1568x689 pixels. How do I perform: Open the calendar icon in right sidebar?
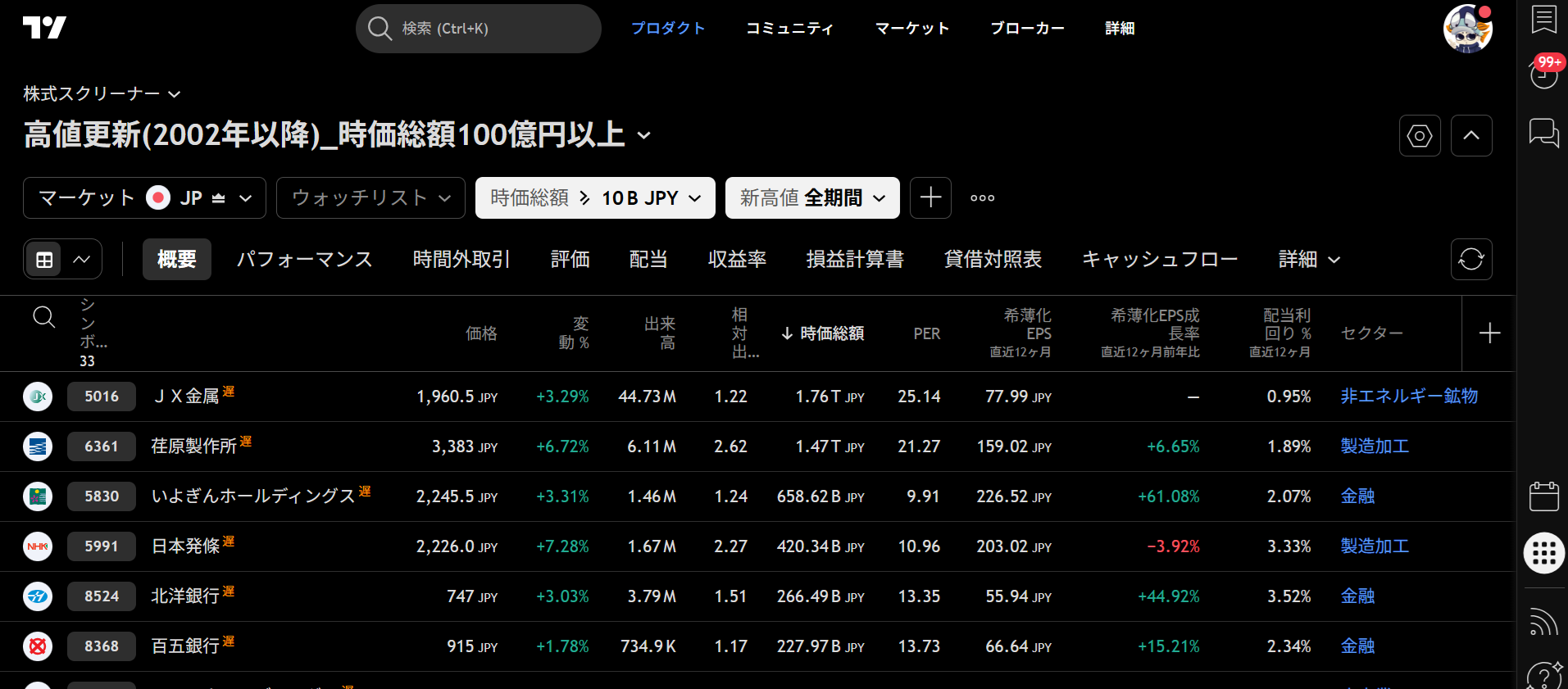1544,496
